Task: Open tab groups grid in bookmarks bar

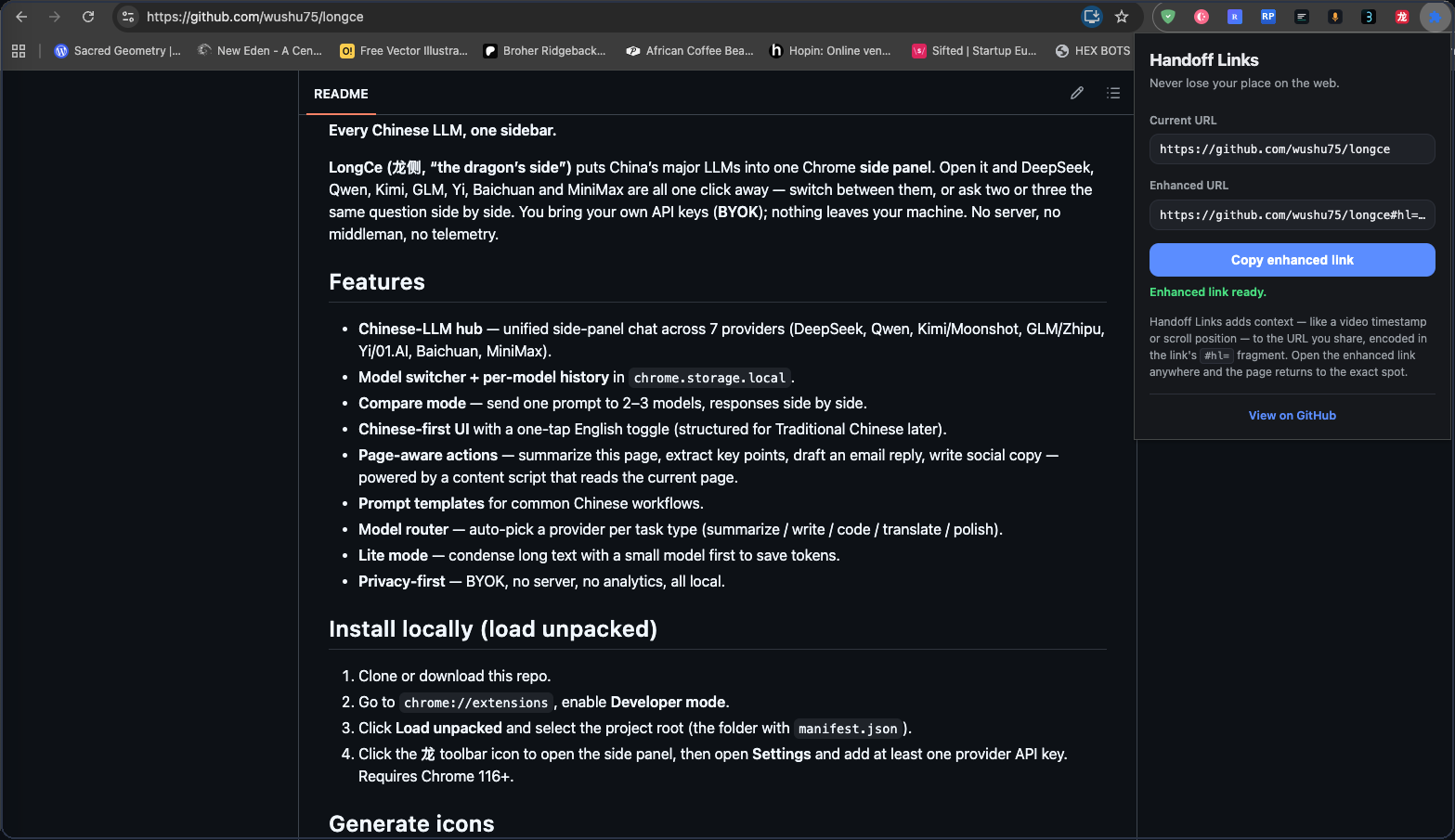Action: [x=19, y=51]
